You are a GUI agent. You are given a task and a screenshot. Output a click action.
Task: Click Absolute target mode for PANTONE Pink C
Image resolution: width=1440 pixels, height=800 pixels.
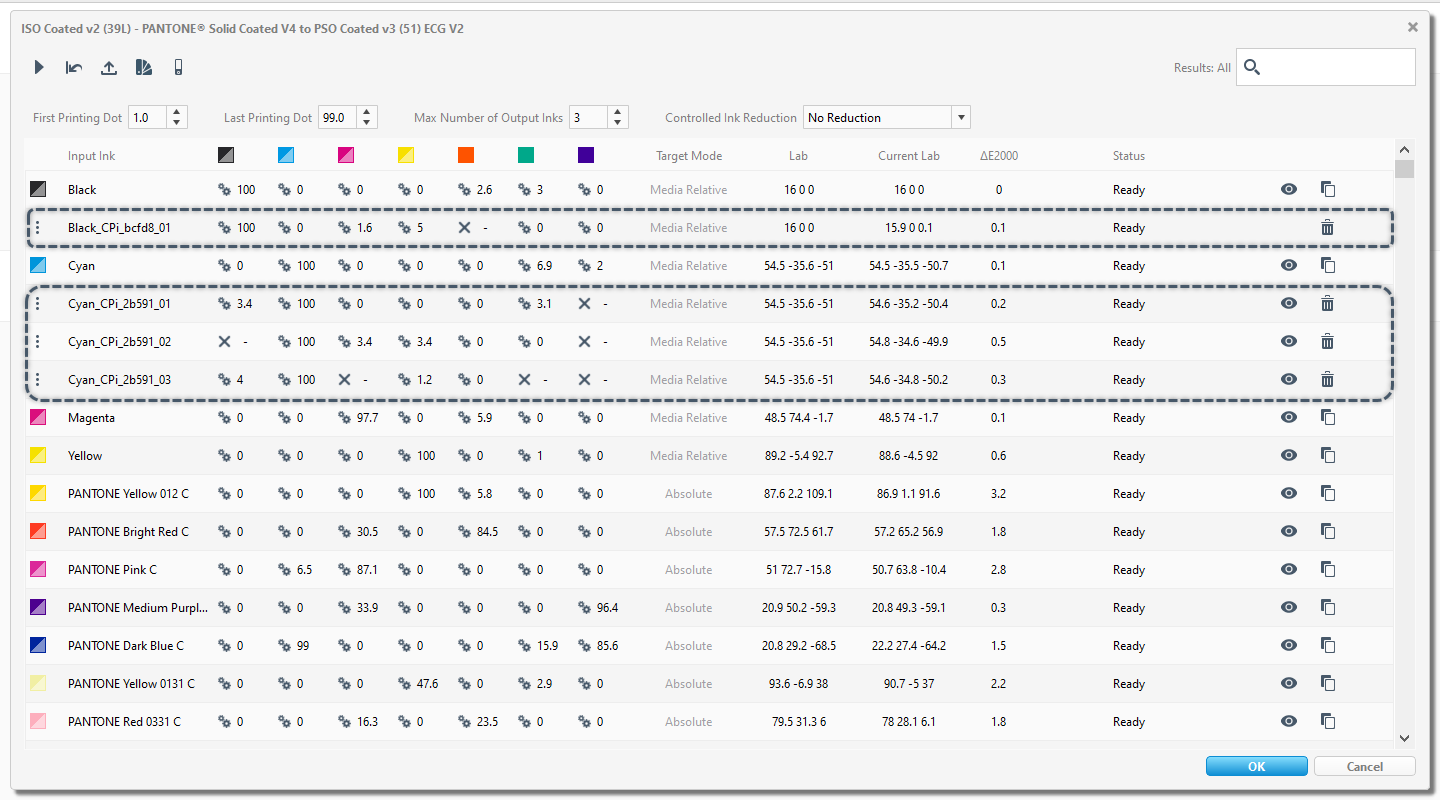pos(689,569)
